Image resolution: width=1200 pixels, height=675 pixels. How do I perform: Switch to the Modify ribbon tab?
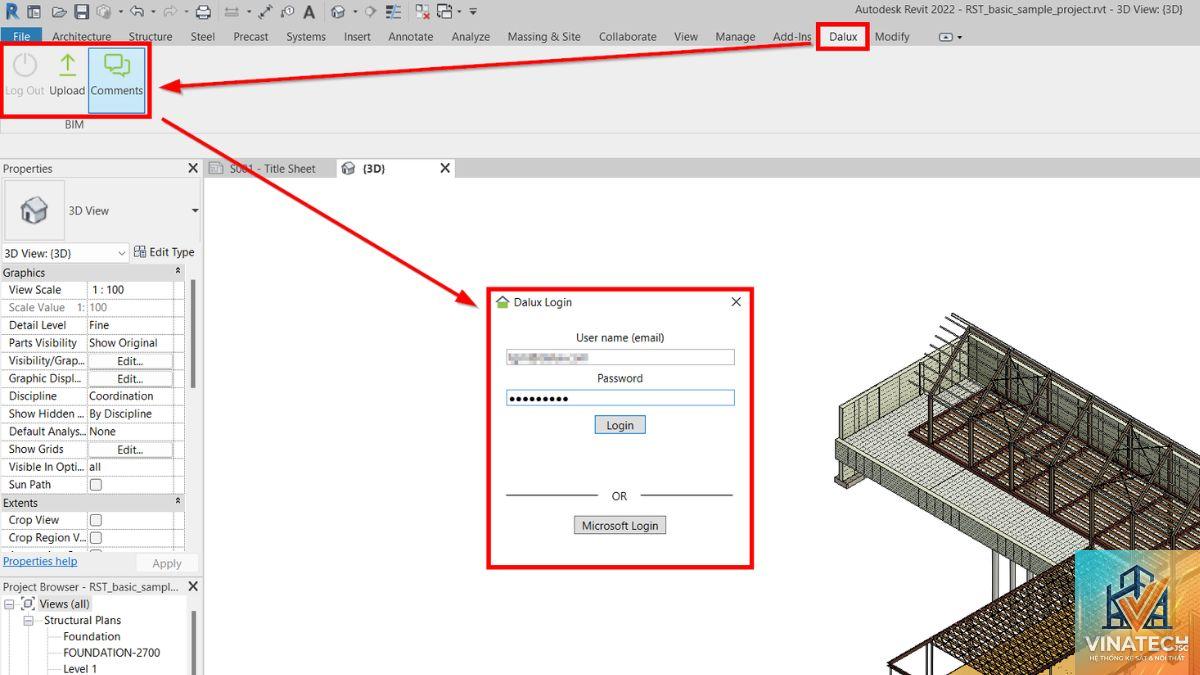click(892, 36)
